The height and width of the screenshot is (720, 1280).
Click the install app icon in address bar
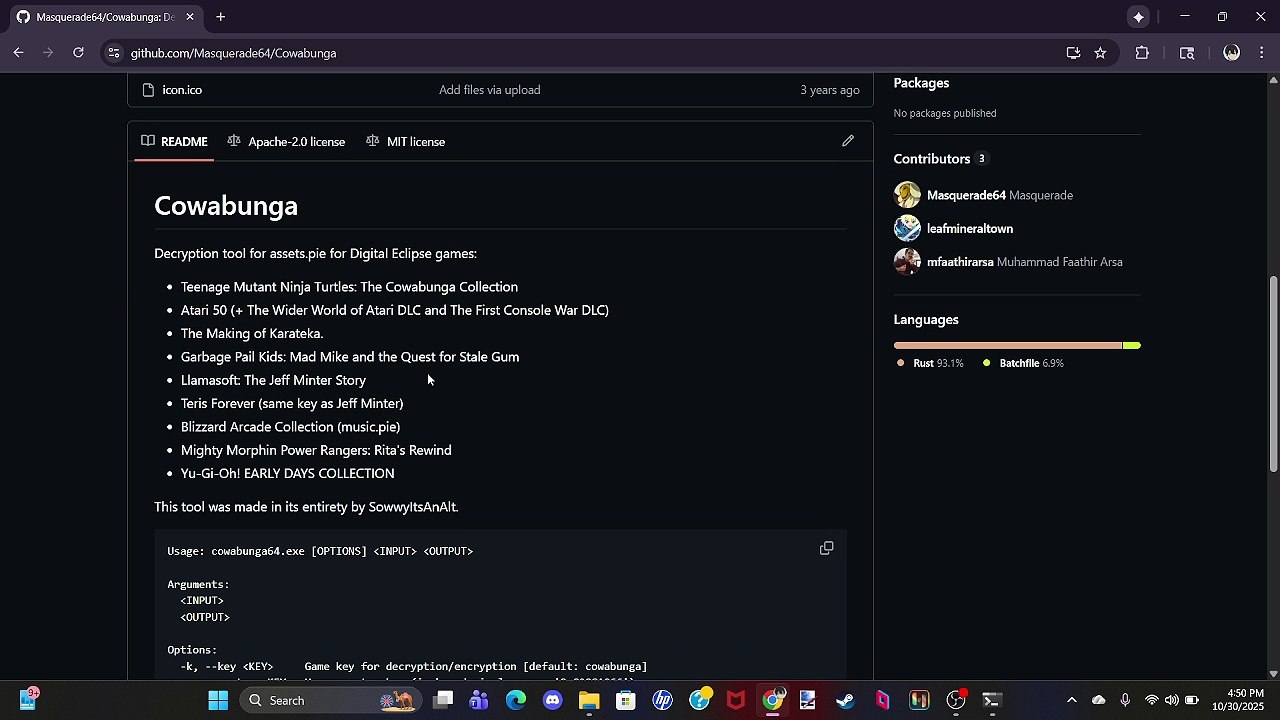click(x=1073, y=53)
